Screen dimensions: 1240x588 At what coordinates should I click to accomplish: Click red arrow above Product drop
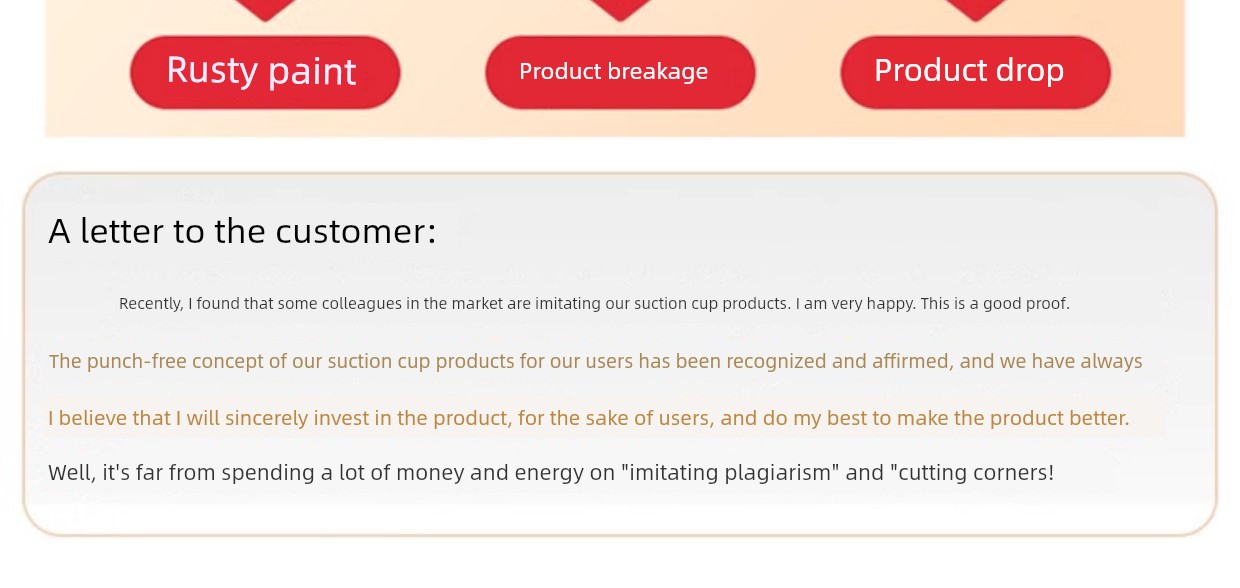click(x=975, y=10)
